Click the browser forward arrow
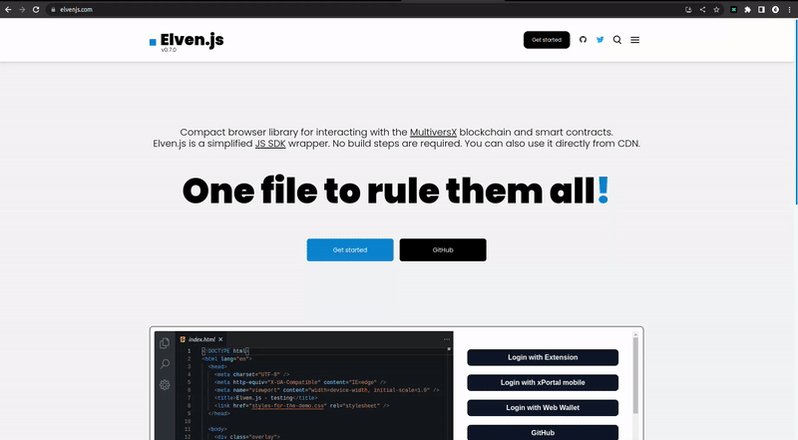The height and width of the screenshot is (440, 798). click(22, 9)
